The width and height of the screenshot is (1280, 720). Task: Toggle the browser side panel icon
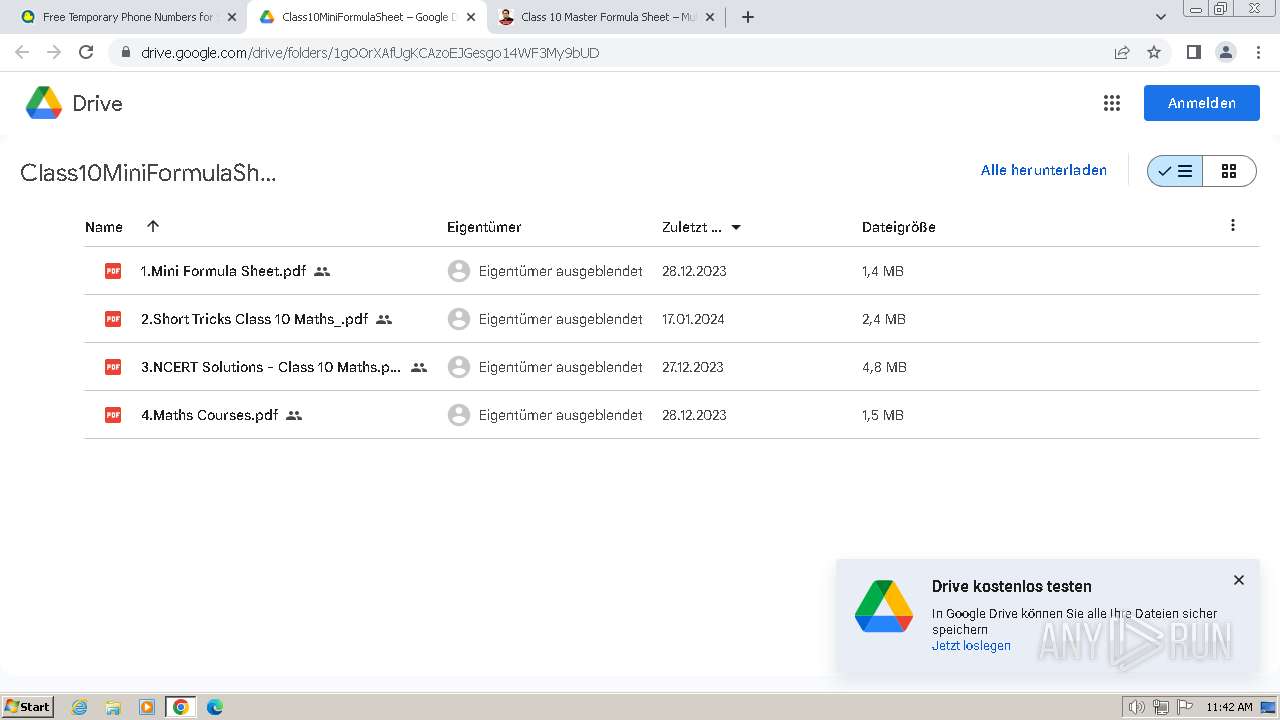pyautogui.click(x=1193, y=52)
